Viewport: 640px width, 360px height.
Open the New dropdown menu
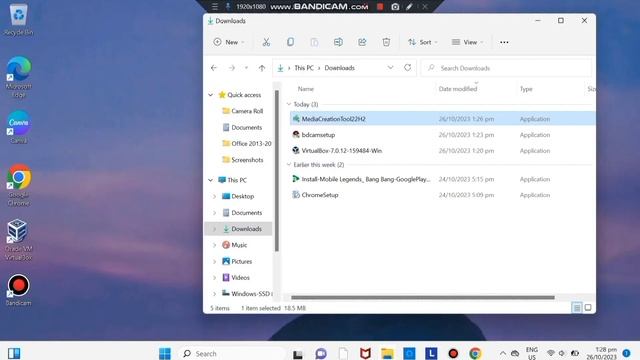click(x=229, y=42)
